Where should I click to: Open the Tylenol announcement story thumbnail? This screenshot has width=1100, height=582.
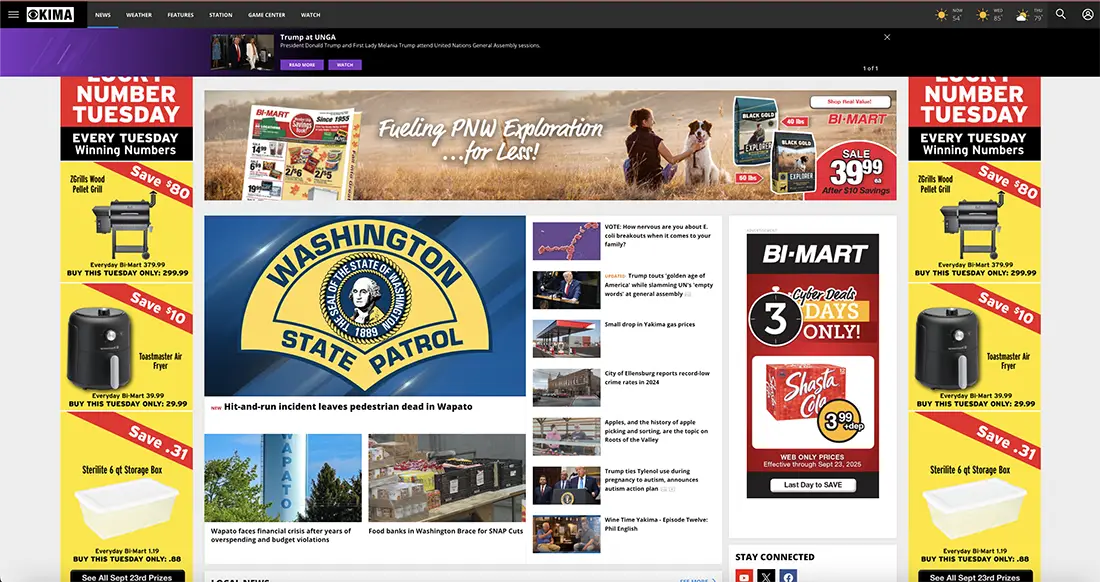pos(566,485)
